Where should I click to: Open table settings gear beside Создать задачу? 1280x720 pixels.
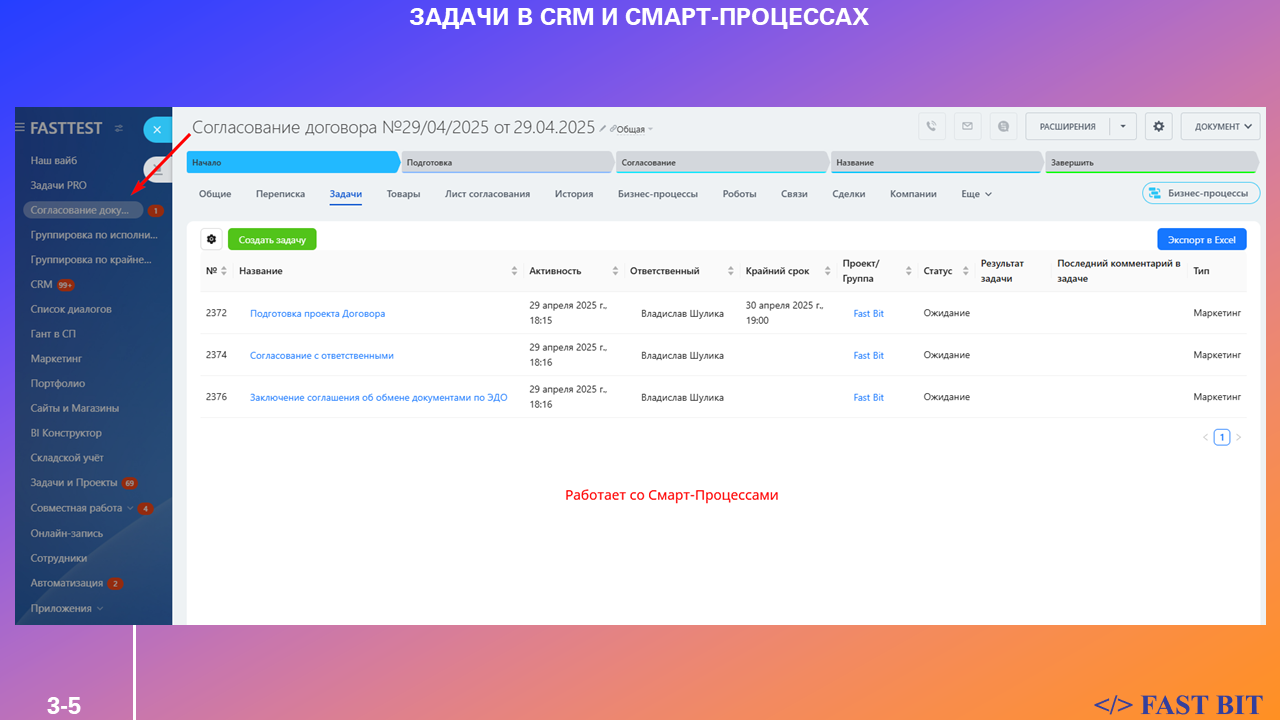[211, 239]
